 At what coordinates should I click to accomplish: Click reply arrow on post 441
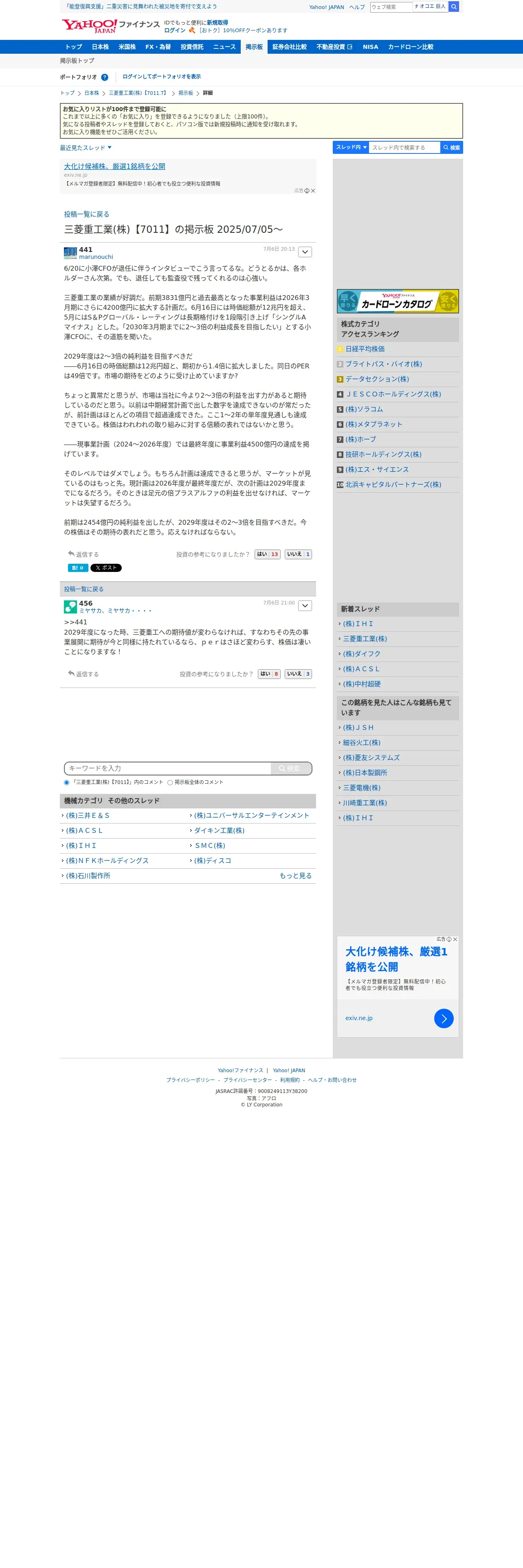pos(71,554)
